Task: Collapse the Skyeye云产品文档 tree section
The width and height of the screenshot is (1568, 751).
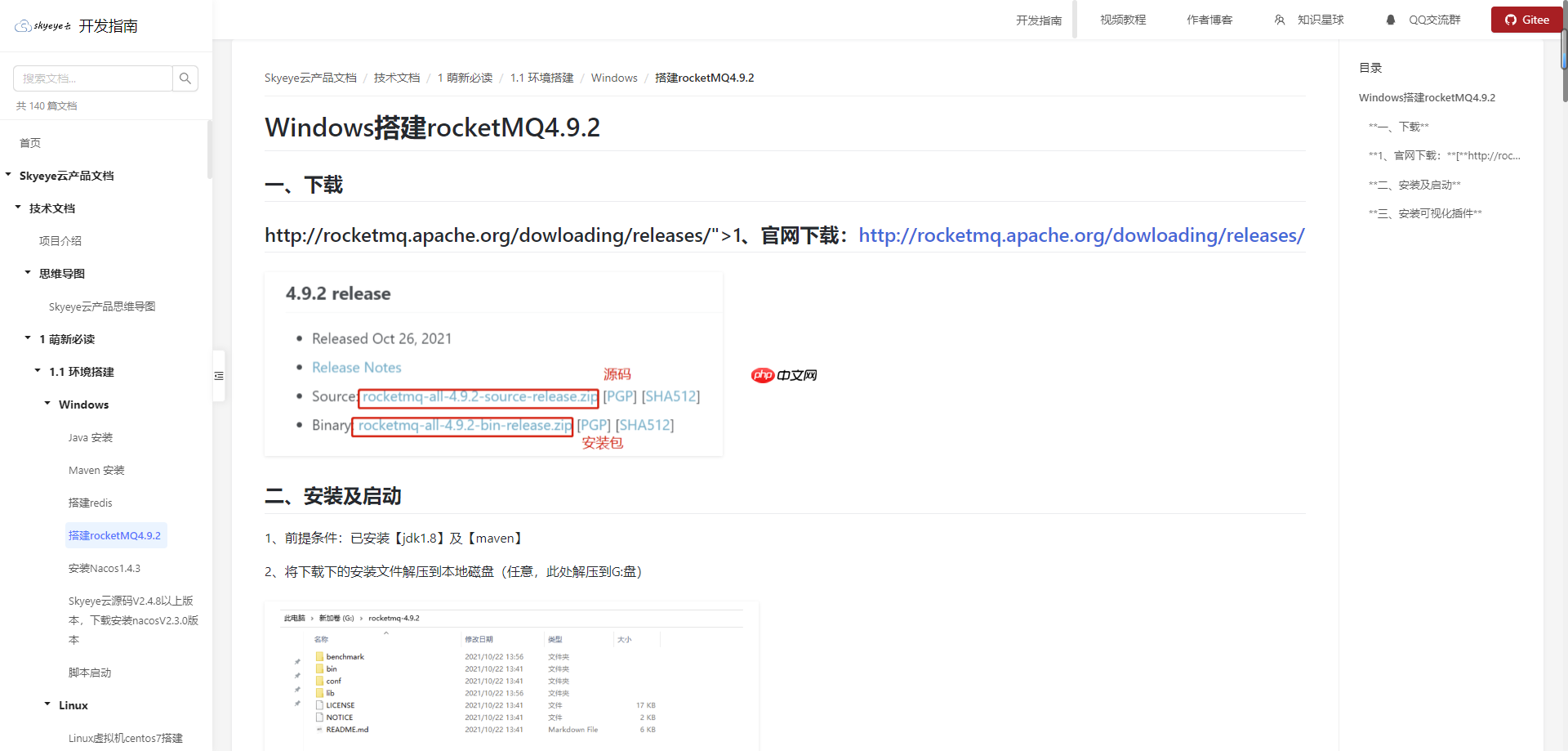Action: coord(7,175)
